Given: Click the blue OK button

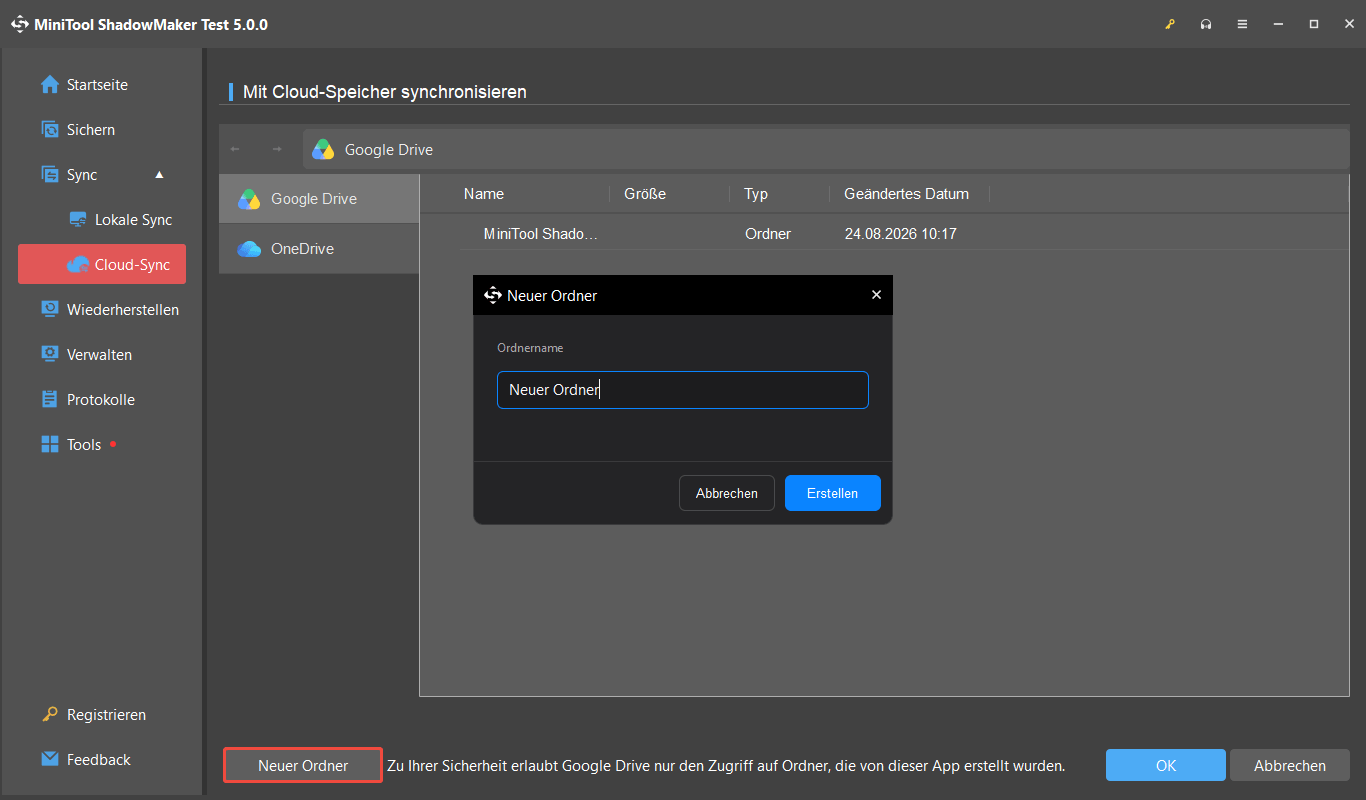Looking at the screenshot, I should [1166, 766].
